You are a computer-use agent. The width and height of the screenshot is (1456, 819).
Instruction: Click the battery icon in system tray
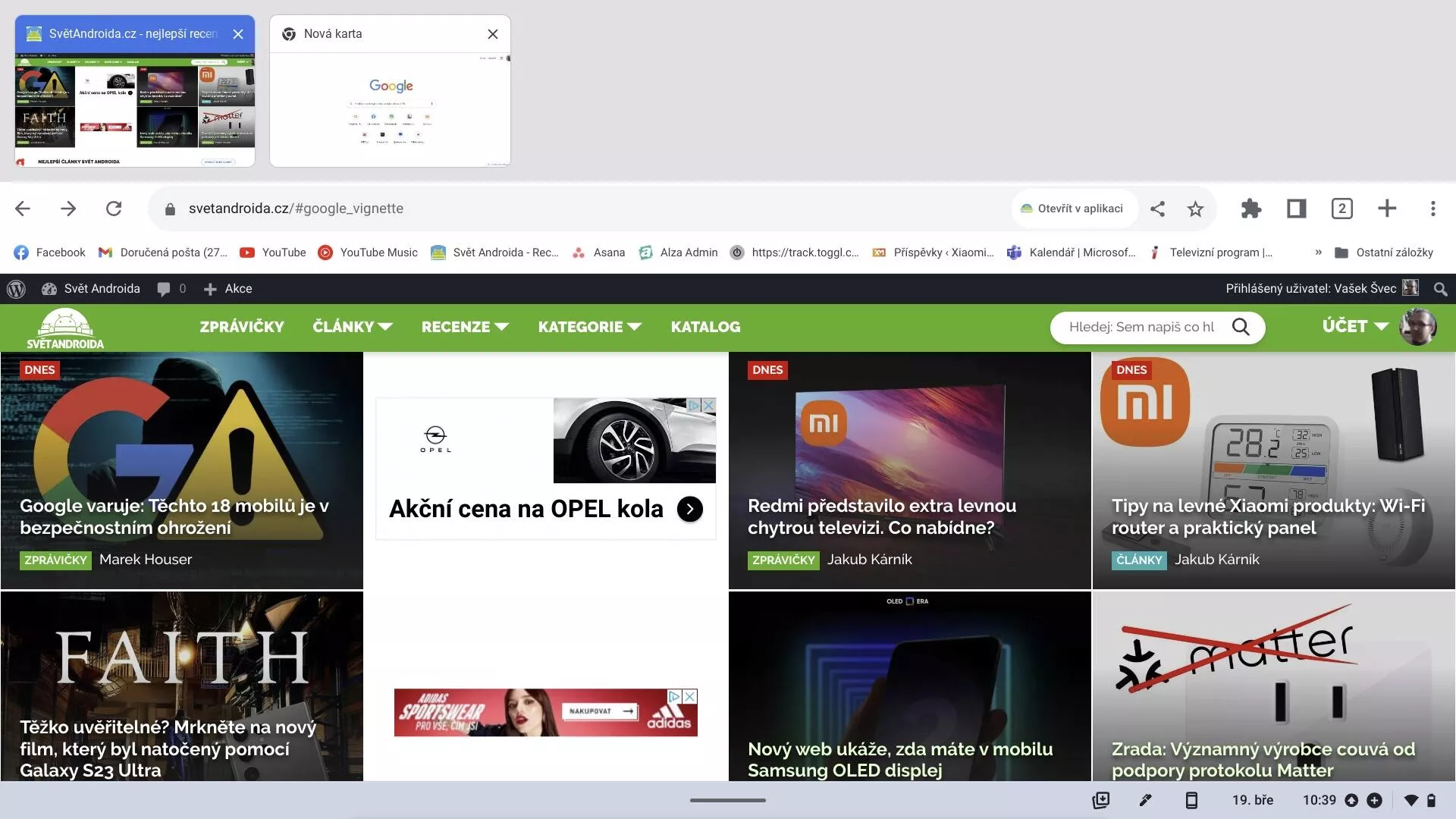(1431, 800)
